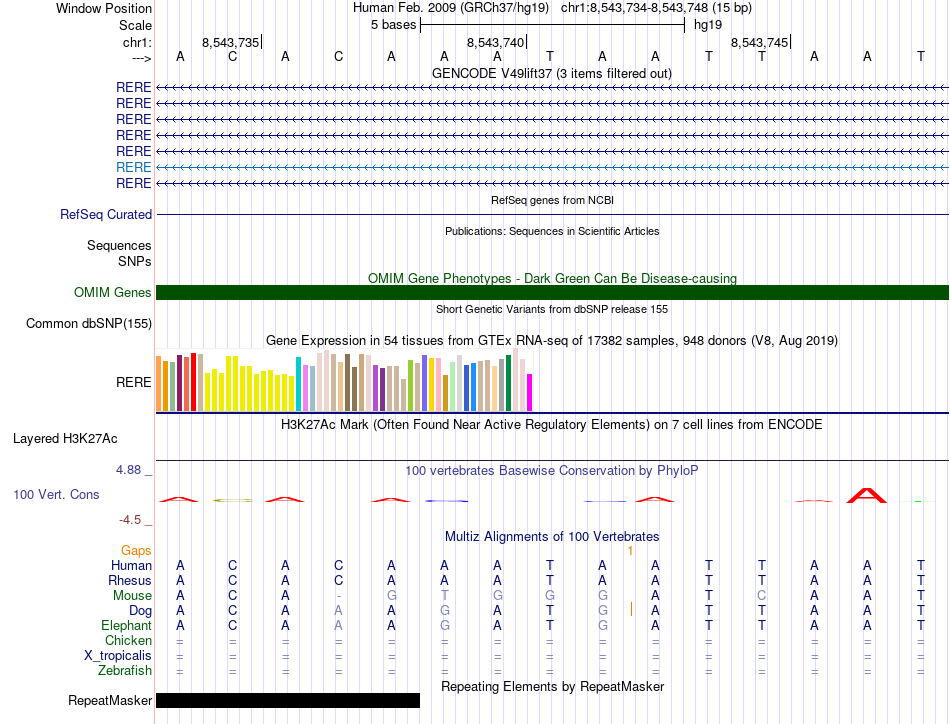Open 'Publications: Sequences in Scientific Articles' title

coord(552,231)
